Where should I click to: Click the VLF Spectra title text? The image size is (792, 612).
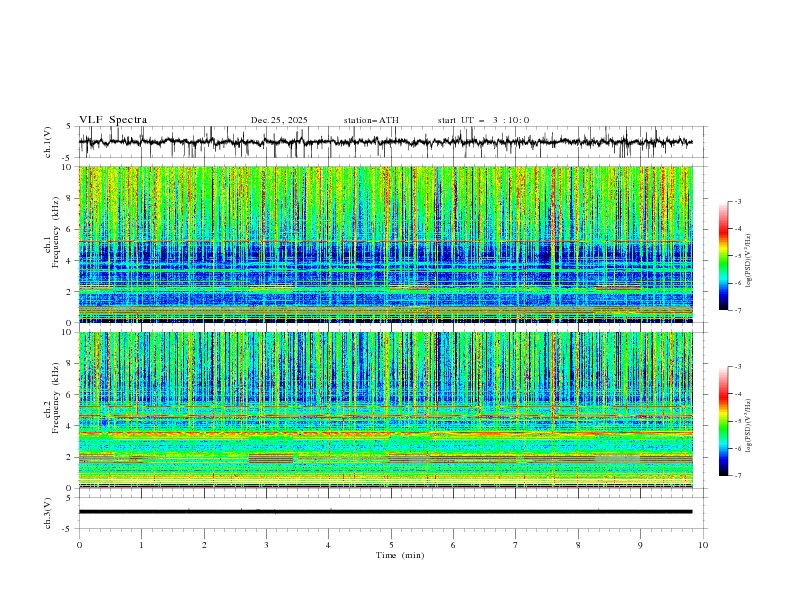[x=113, y=120]
